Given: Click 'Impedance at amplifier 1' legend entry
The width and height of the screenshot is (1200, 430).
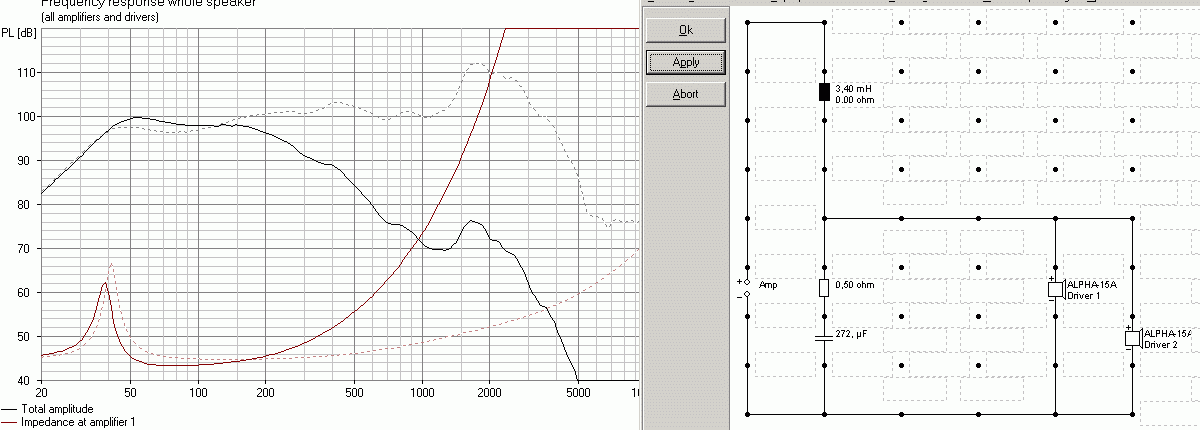Looking at the screenshot, I should (x=78, y=422).
